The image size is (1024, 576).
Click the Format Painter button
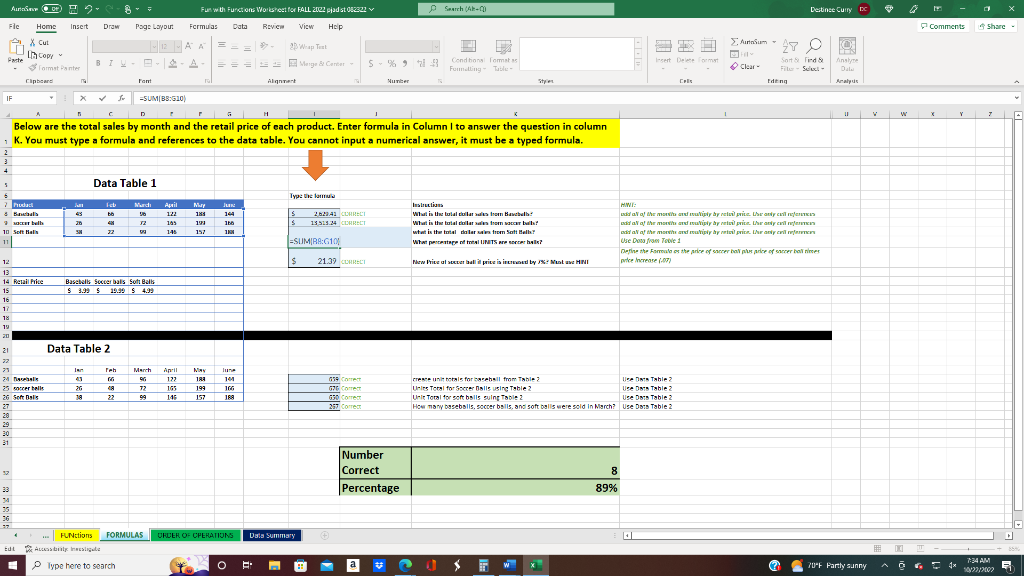[x=54, y=68]
